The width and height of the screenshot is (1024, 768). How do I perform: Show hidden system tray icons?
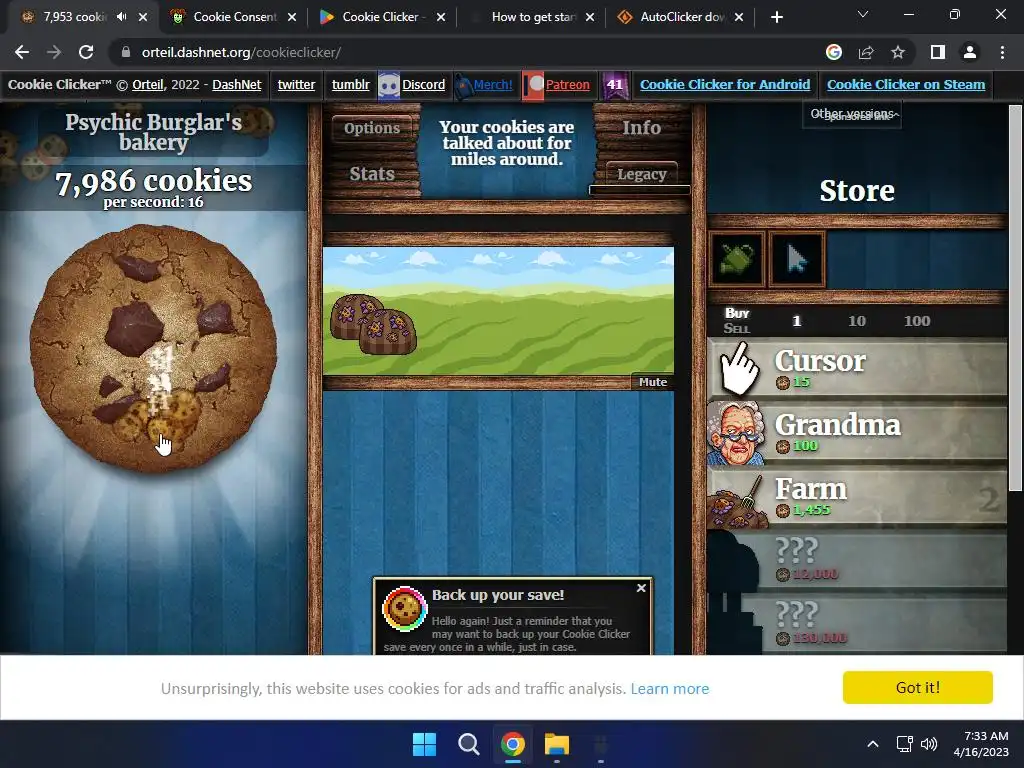tap(872, 744)
